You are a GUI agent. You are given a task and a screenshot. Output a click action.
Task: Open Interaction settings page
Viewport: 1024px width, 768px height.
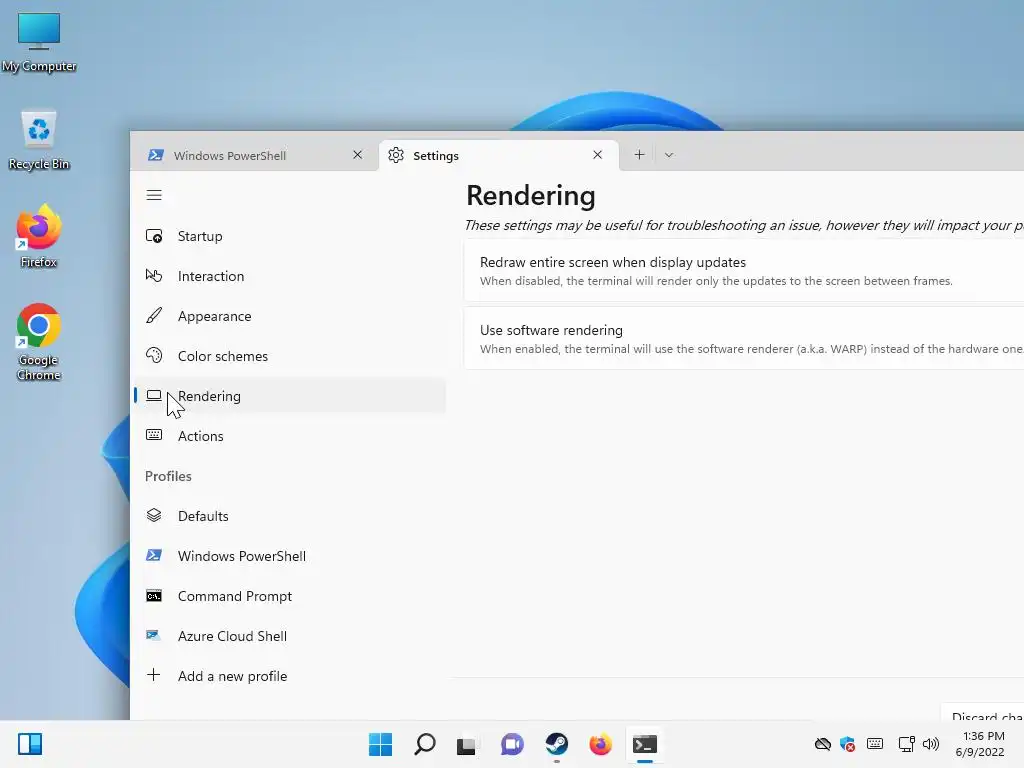tap(290, 276)
